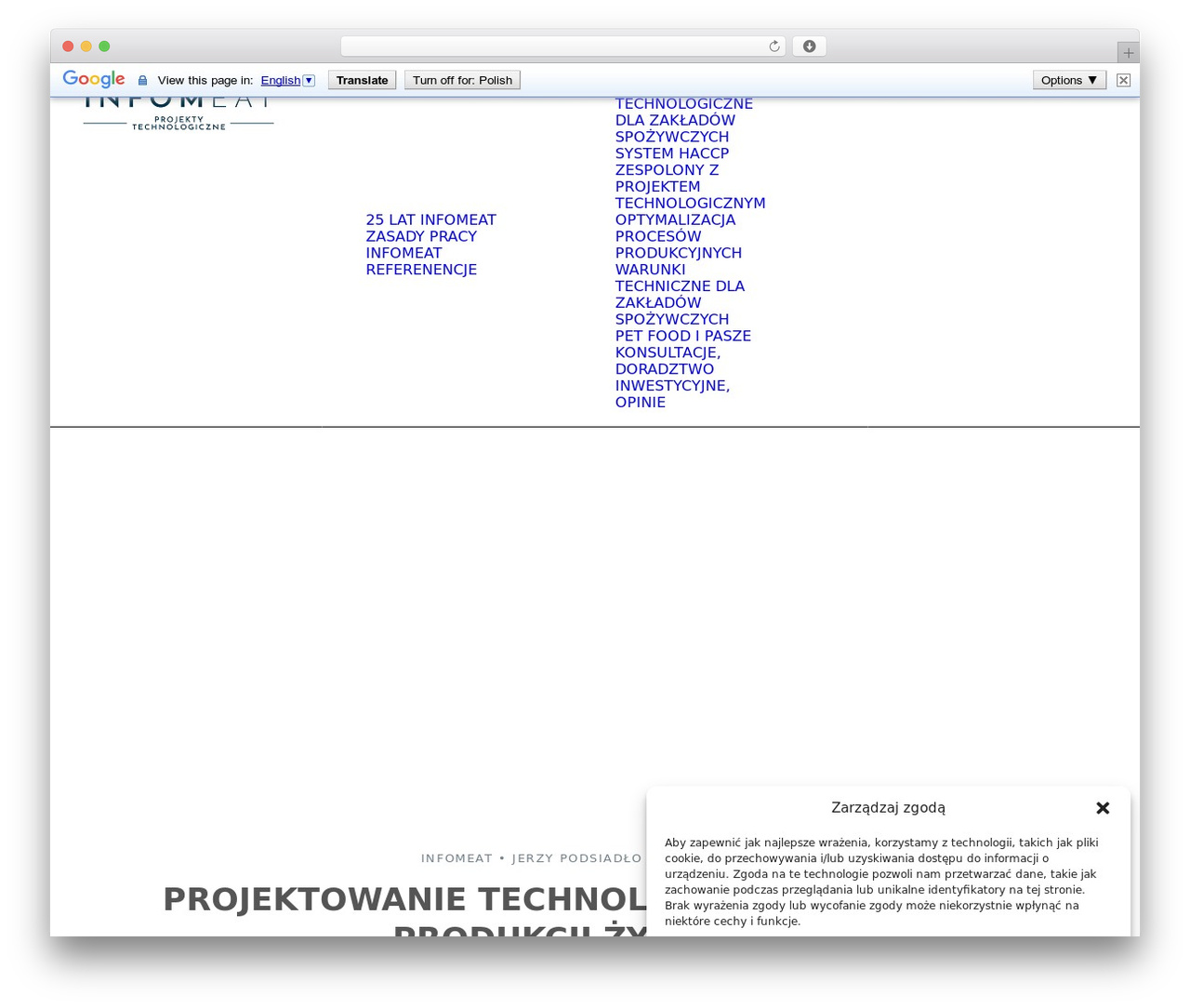Open the Options dropdown menu
Screen dimensions: 1190x1008
(x=1069, y=80)
